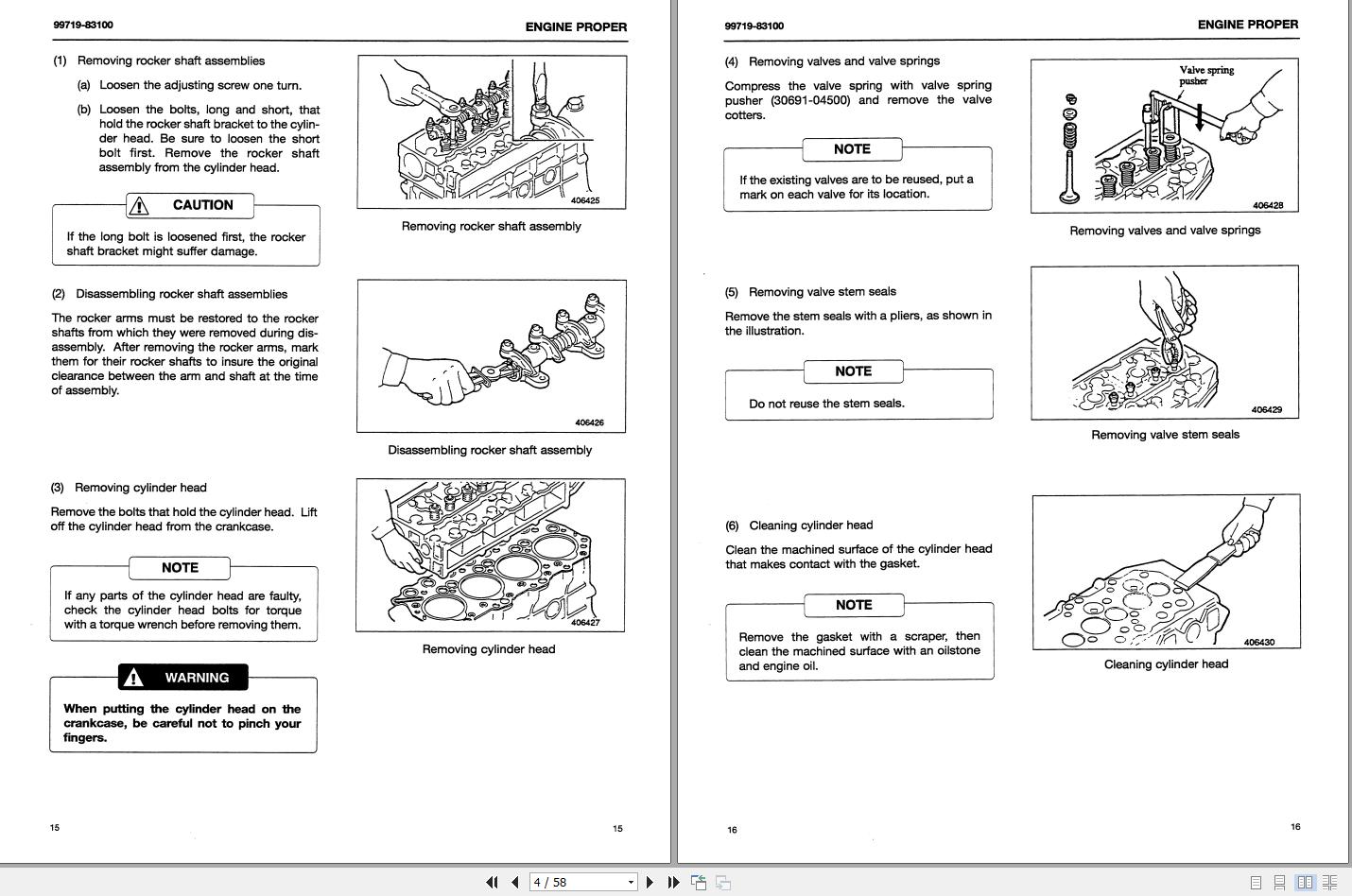Screen dimensions: 1352x896
Task: Click the NOTE label above the stem seals text
Action: 853,371
